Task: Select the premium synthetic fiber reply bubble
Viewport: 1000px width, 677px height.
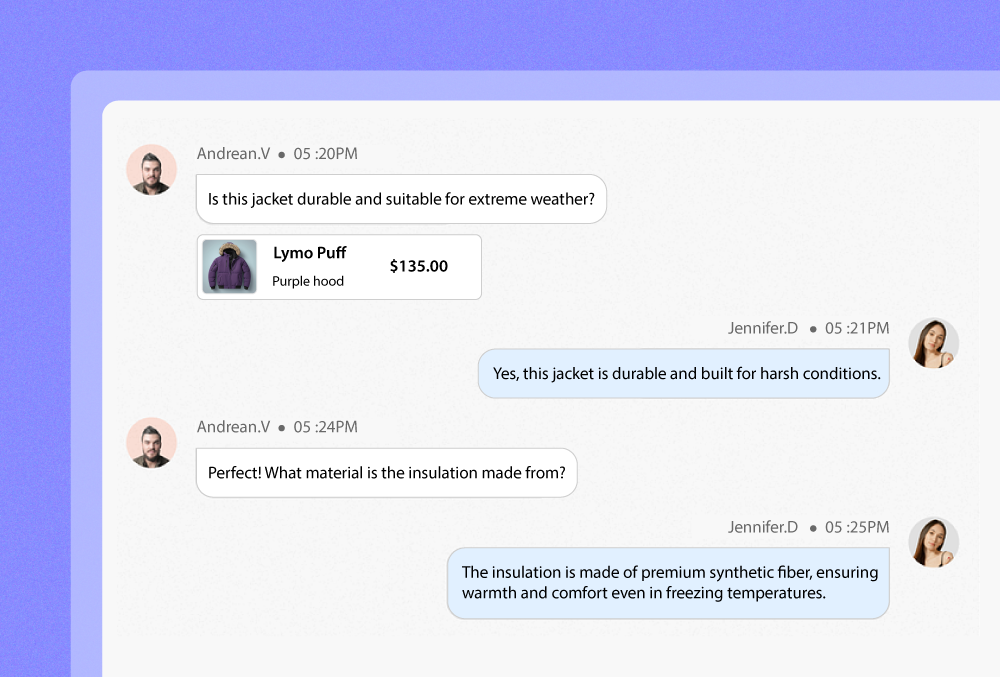Action: tap(669, 583)
